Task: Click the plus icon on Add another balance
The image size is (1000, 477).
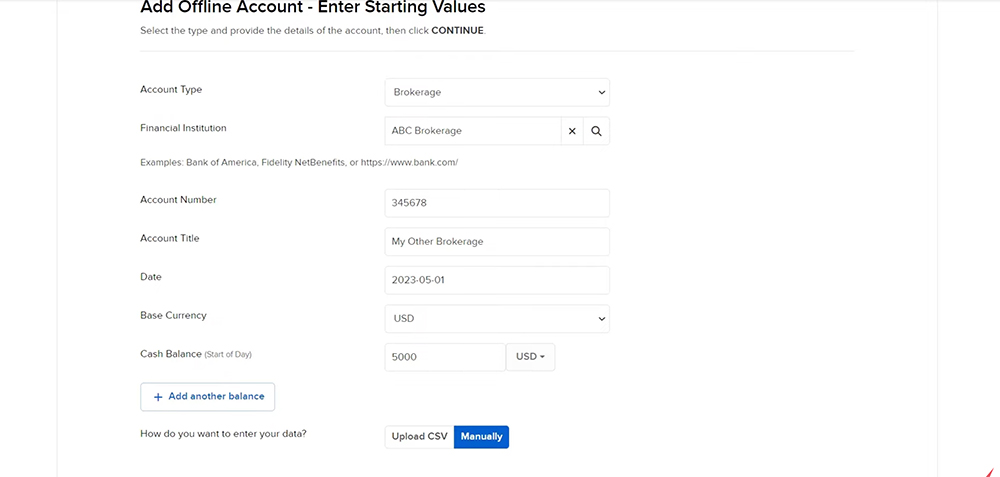Action: (158, 397)
